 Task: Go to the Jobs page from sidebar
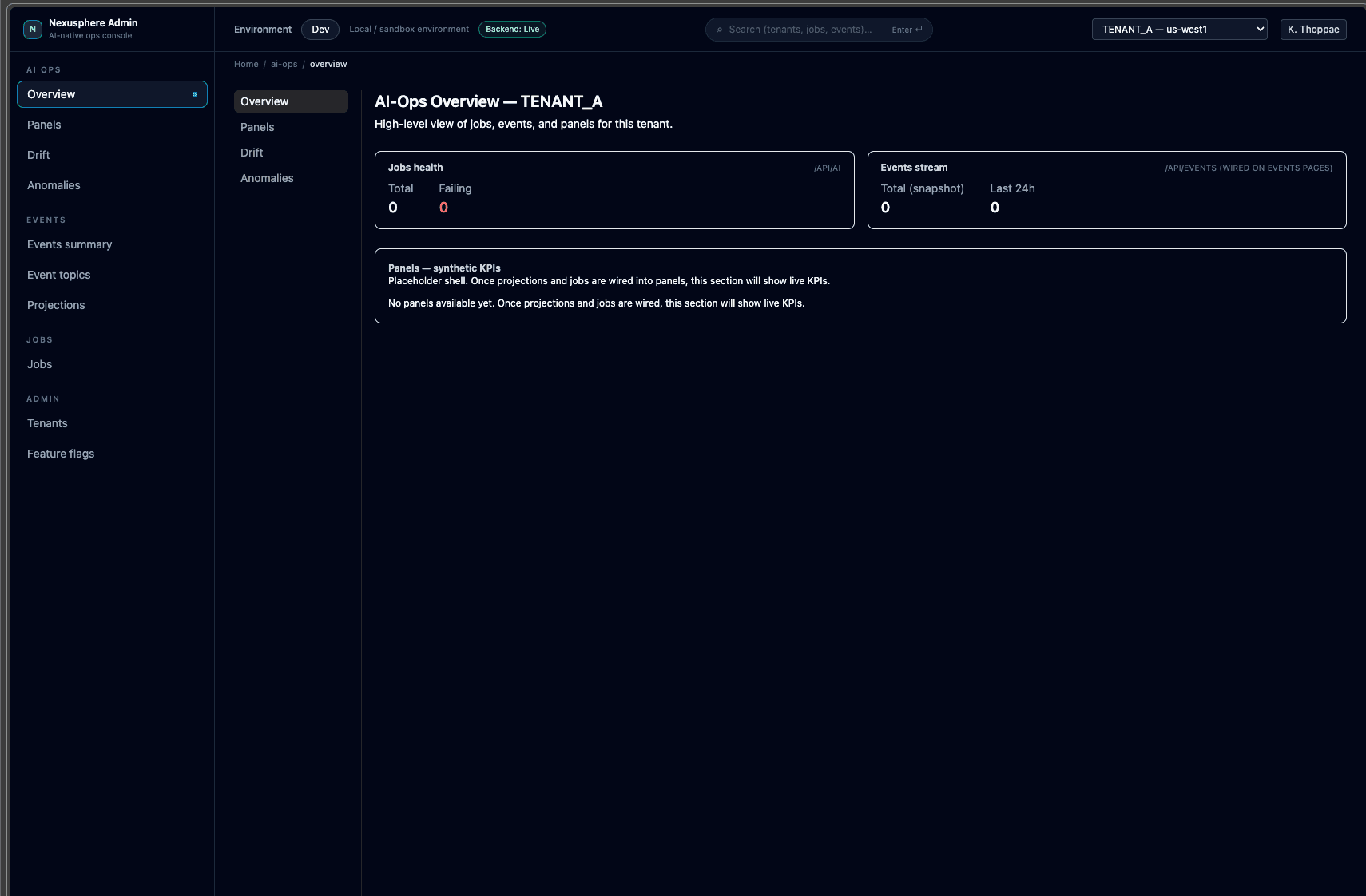tap(39, 364)
